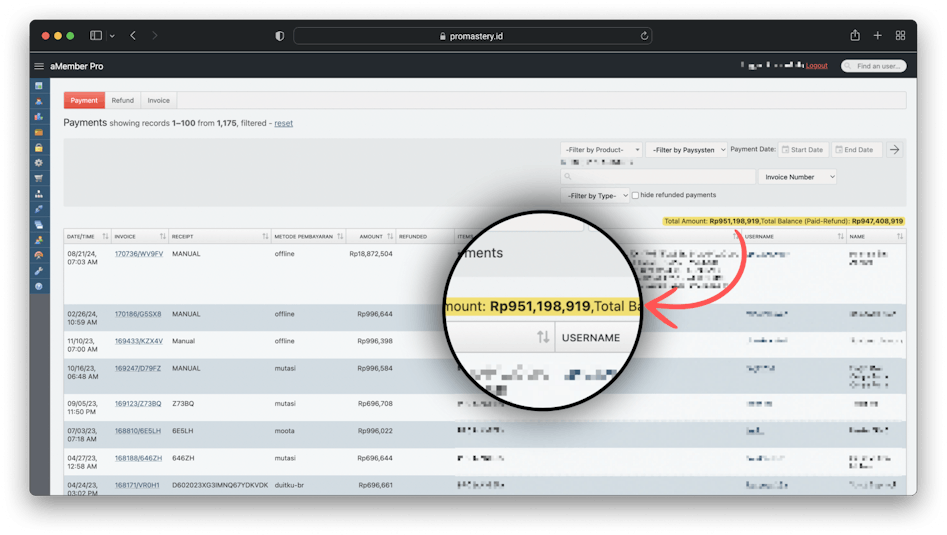Select the wrench icon in the sidebar

(39, 271)
